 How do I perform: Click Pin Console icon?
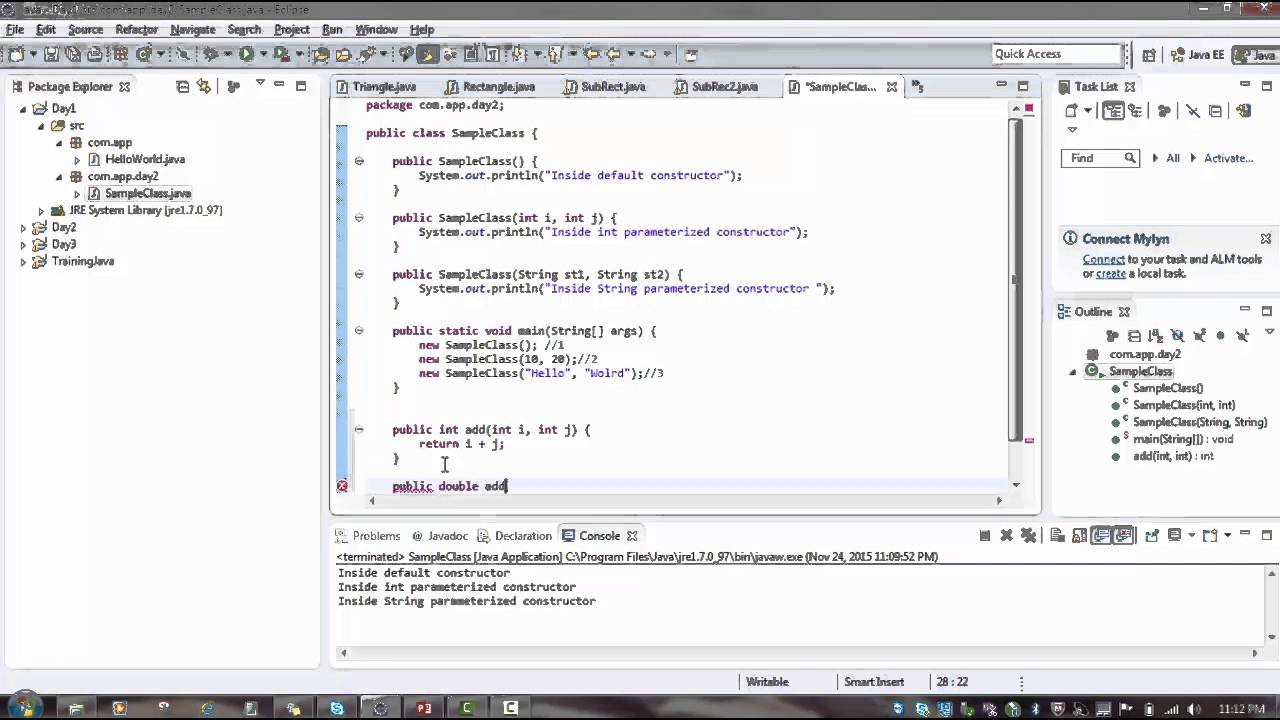coord(1152,536)
